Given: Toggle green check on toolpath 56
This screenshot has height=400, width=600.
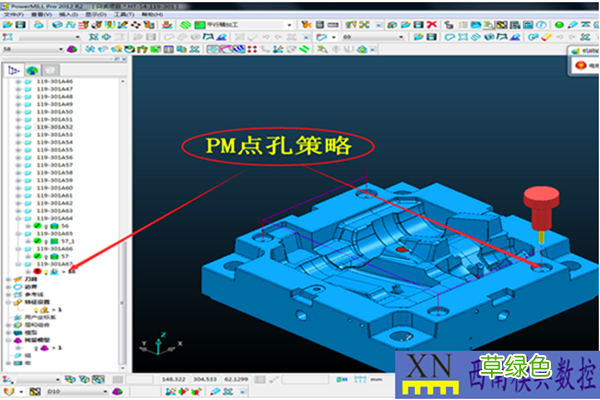Looking at the screenshot, I should (x=37, y=226).
